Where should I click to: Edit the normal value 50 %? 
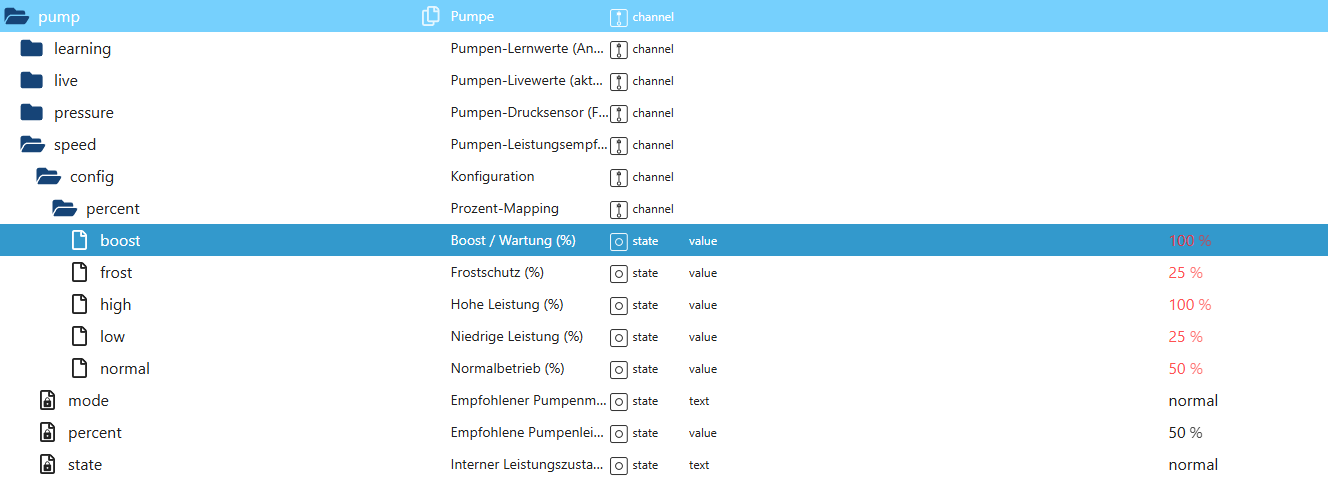(1185, 369)
